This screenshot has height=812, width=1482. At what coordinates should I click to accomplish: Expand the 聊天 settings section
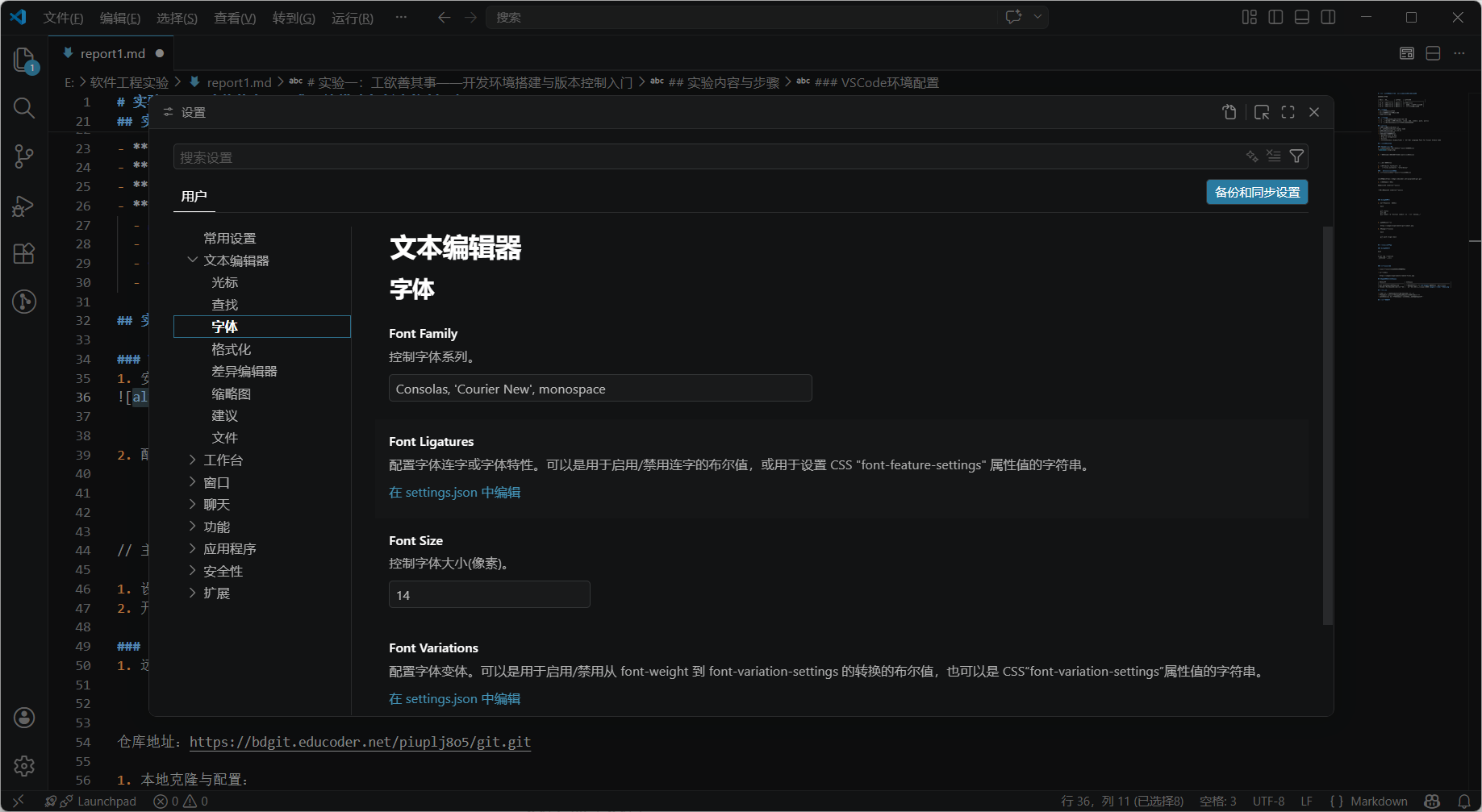(x=193, y=504)
